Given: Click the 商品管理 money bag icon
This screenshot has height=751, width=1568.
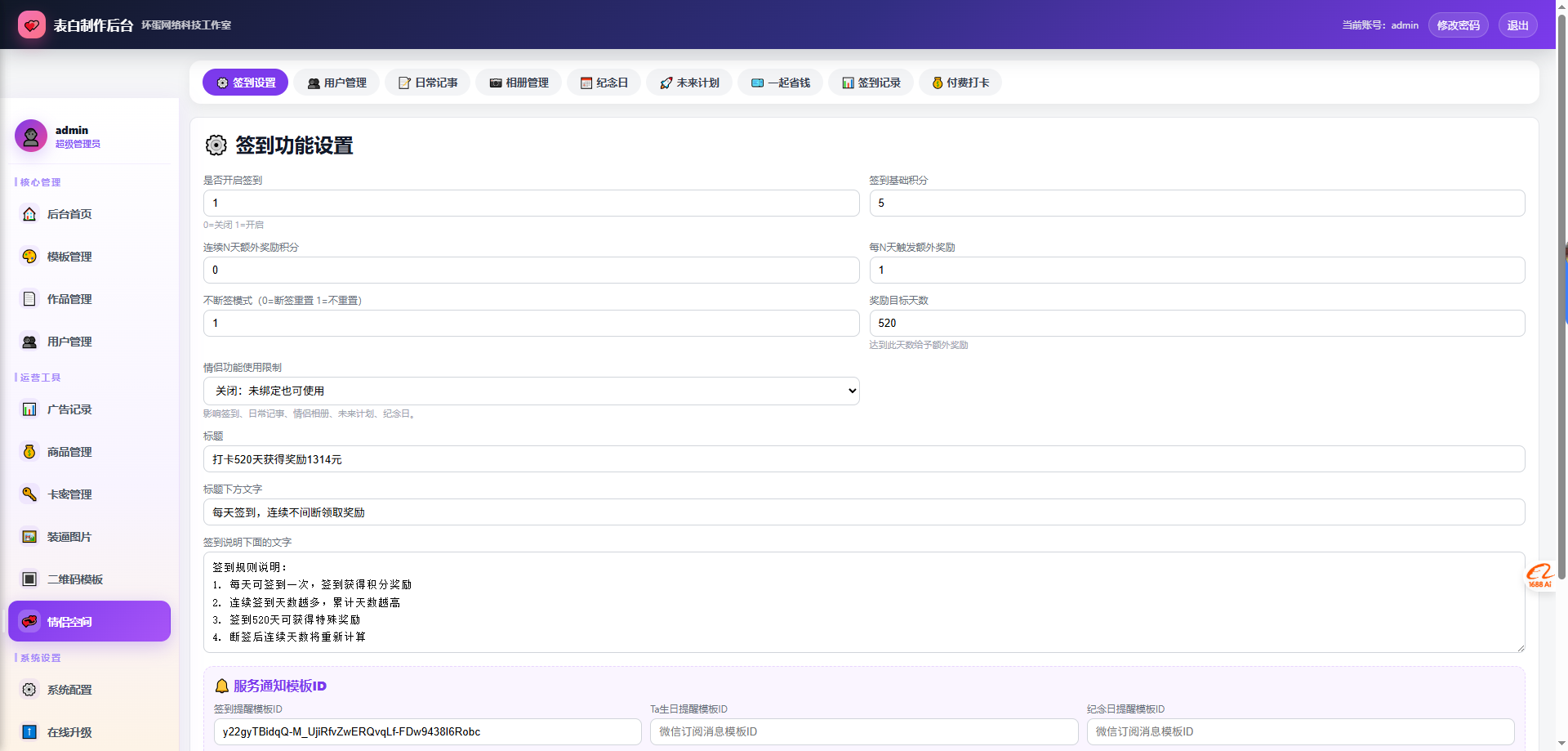Looking at the screenshot, I should (x=29, y=452).
